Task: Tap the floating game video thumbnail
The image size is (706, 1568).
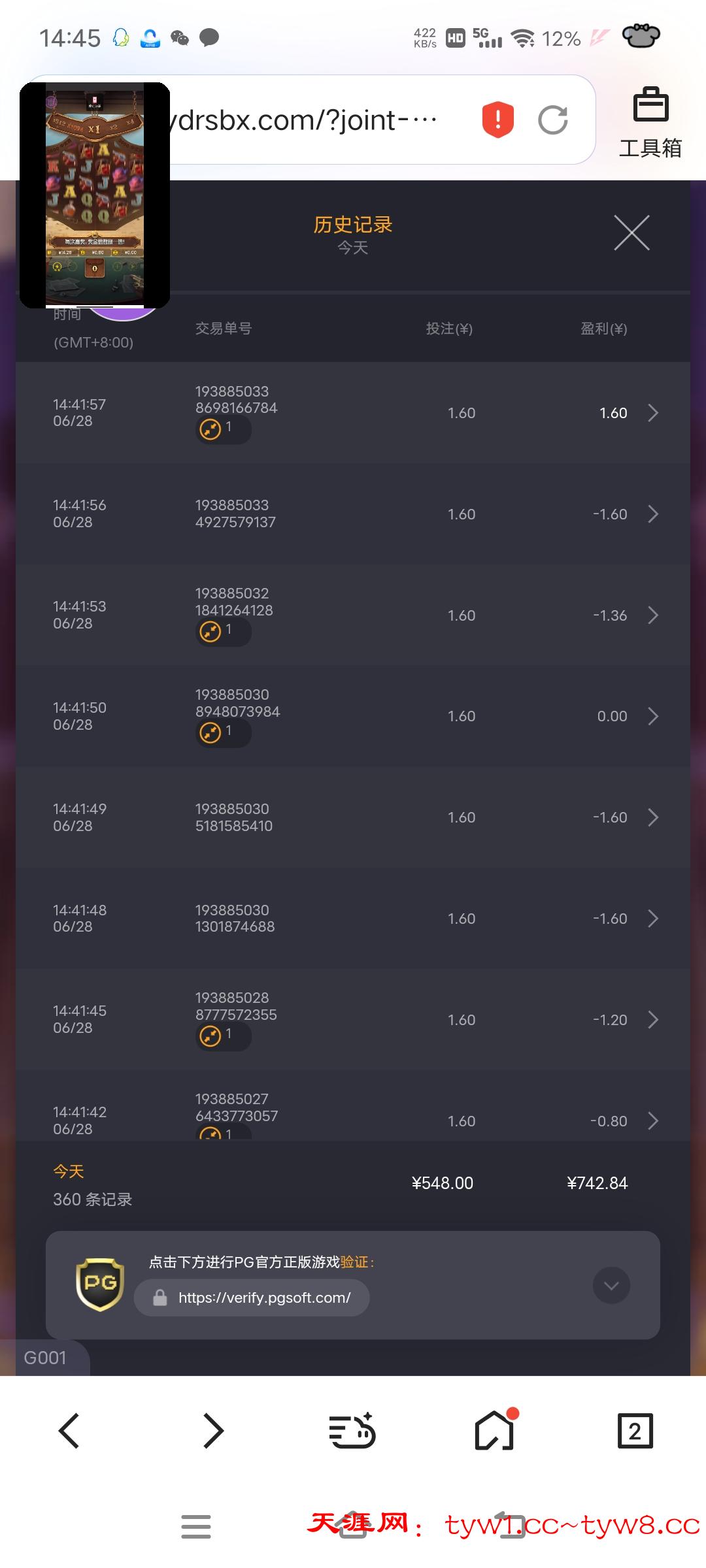Action: (95, 195)
